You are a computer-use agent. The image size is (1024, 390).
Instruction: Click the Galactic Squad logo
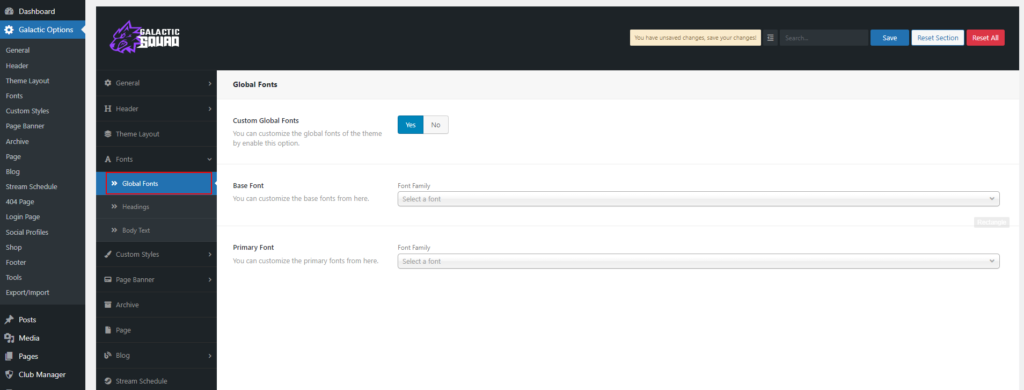coord(144,37)
